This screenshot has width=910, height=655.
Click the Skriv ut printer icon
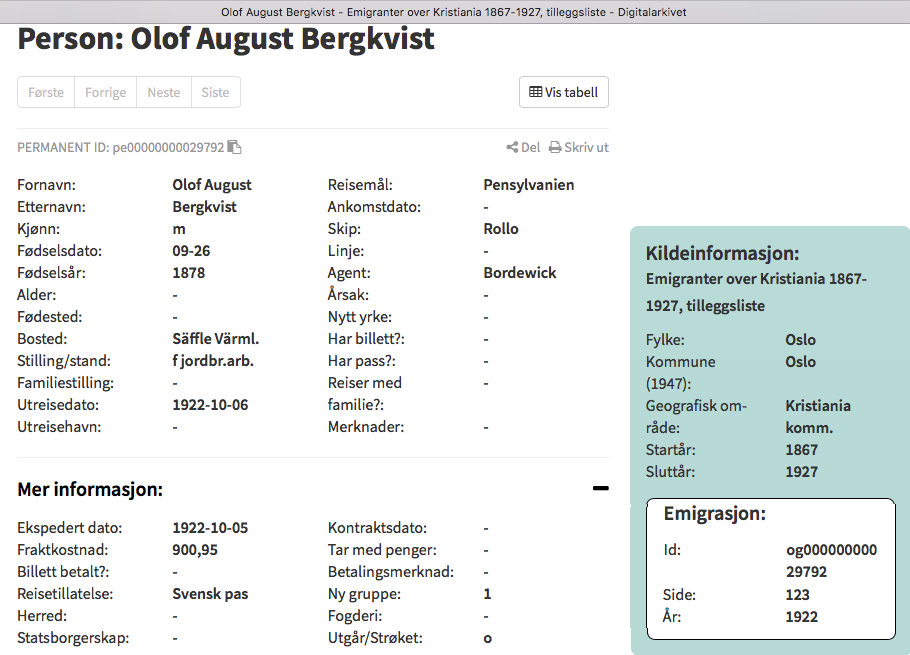[x=555, y=147]
